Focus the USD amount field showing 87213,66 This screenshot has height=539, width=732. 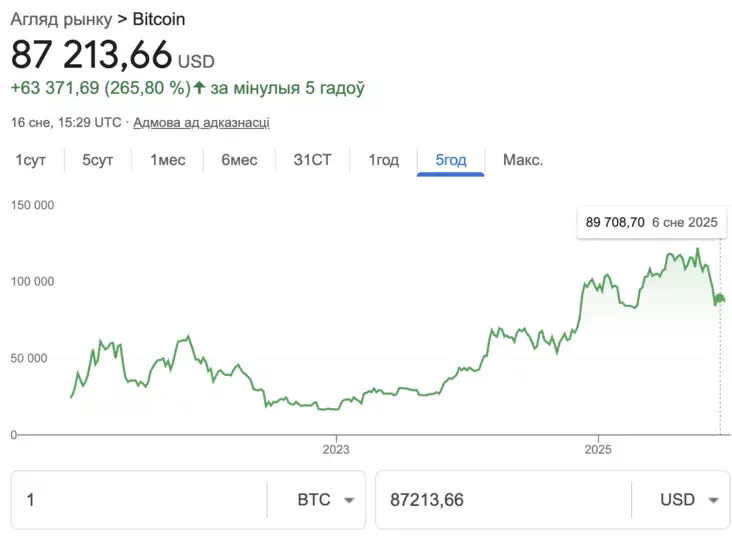click(x=500, y=500)
